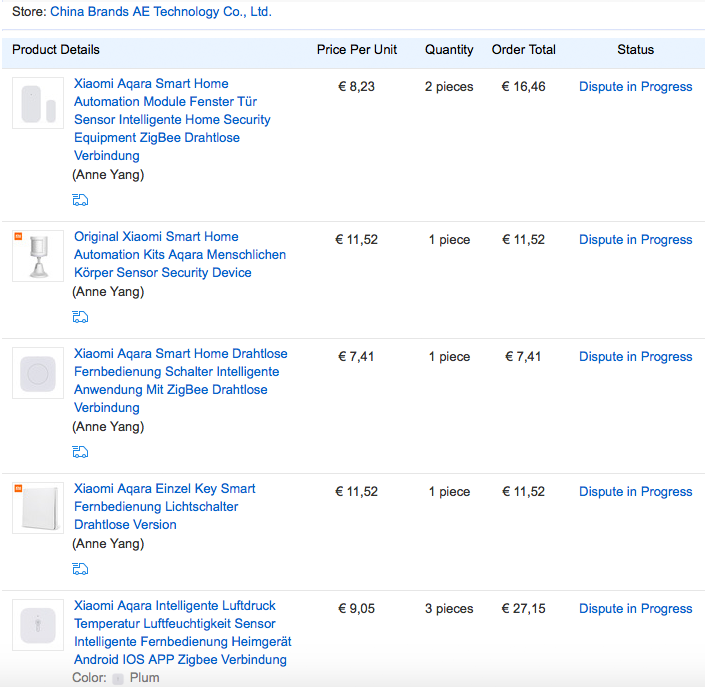
Task: Click the round wireless switch thumbnail
Action: [x=38, y=374]
